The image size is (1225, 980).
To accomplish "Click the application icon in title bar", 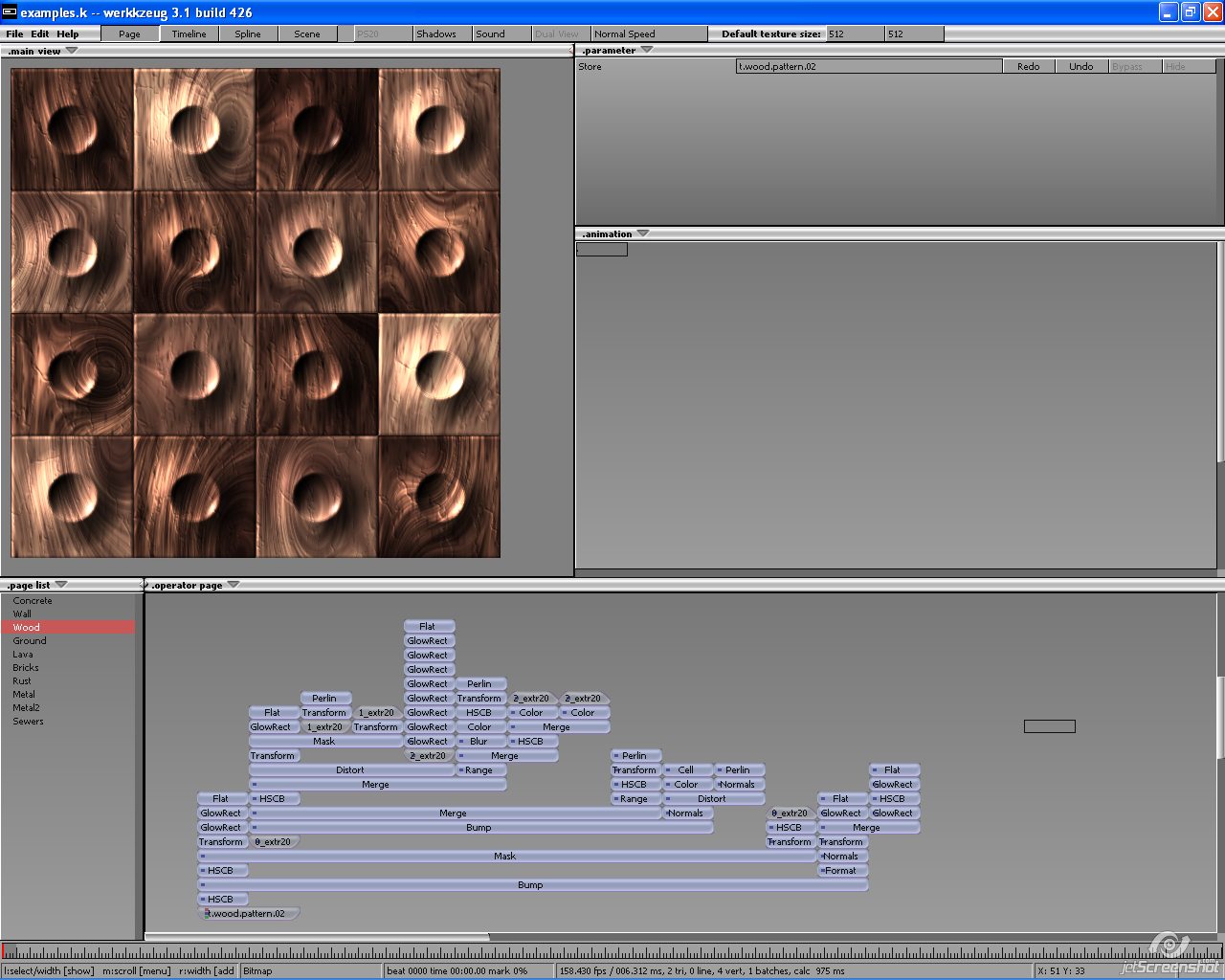I will coord(11,12).
